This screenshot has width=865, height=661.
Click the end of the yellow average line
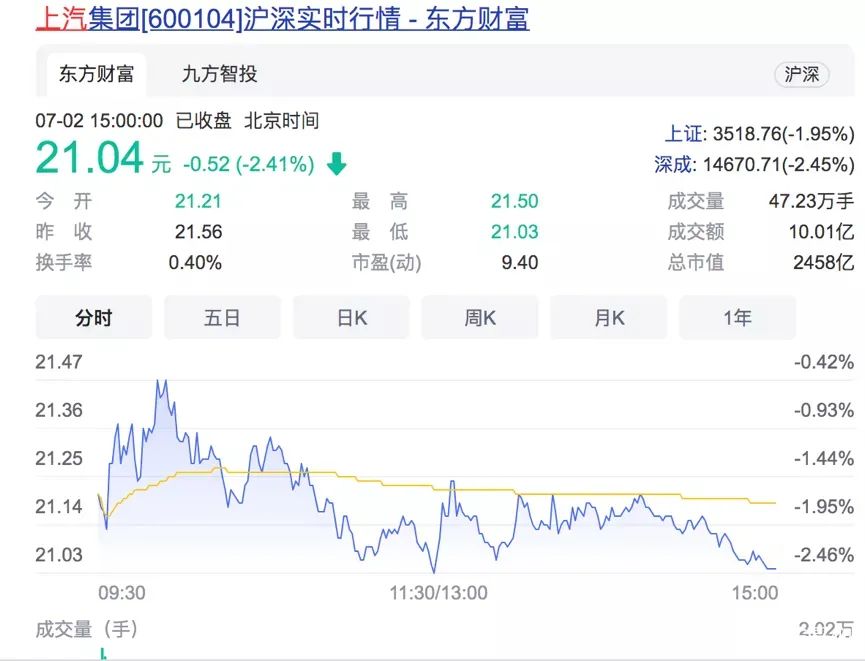point(775,503)
